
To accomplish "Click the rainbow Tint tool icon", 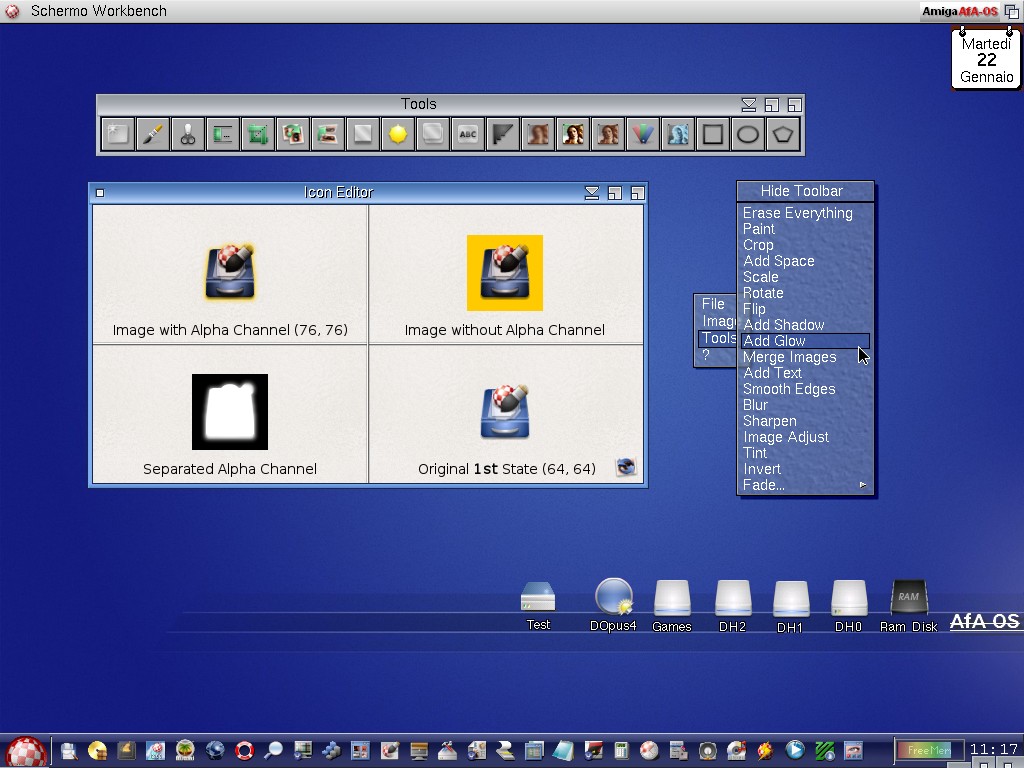I will click(x=643, y=134).
